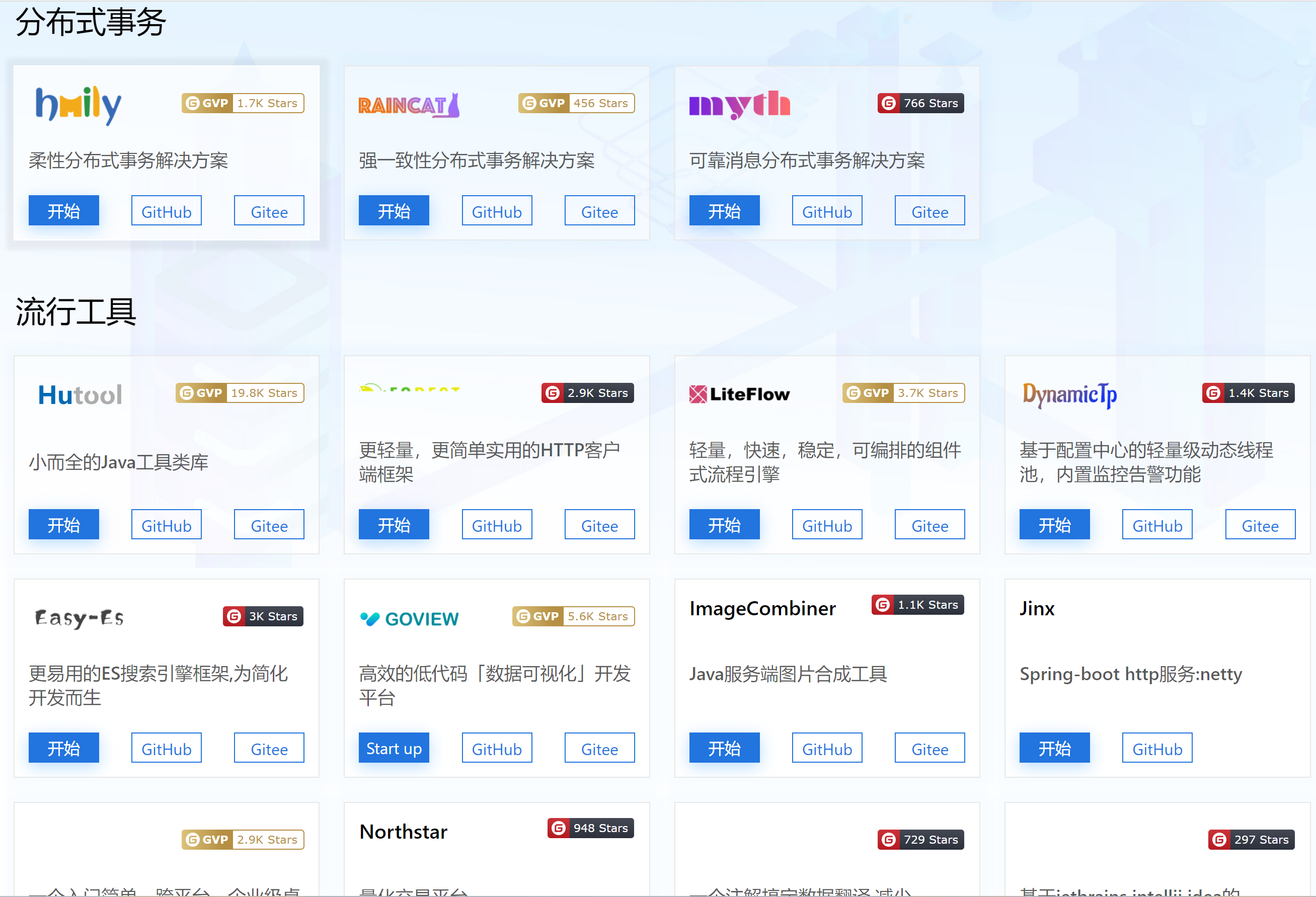Viewport: 1316px width, 897px height.
Task: Click 开始 button on Hmily card
Action: click(x=63, y=211)
